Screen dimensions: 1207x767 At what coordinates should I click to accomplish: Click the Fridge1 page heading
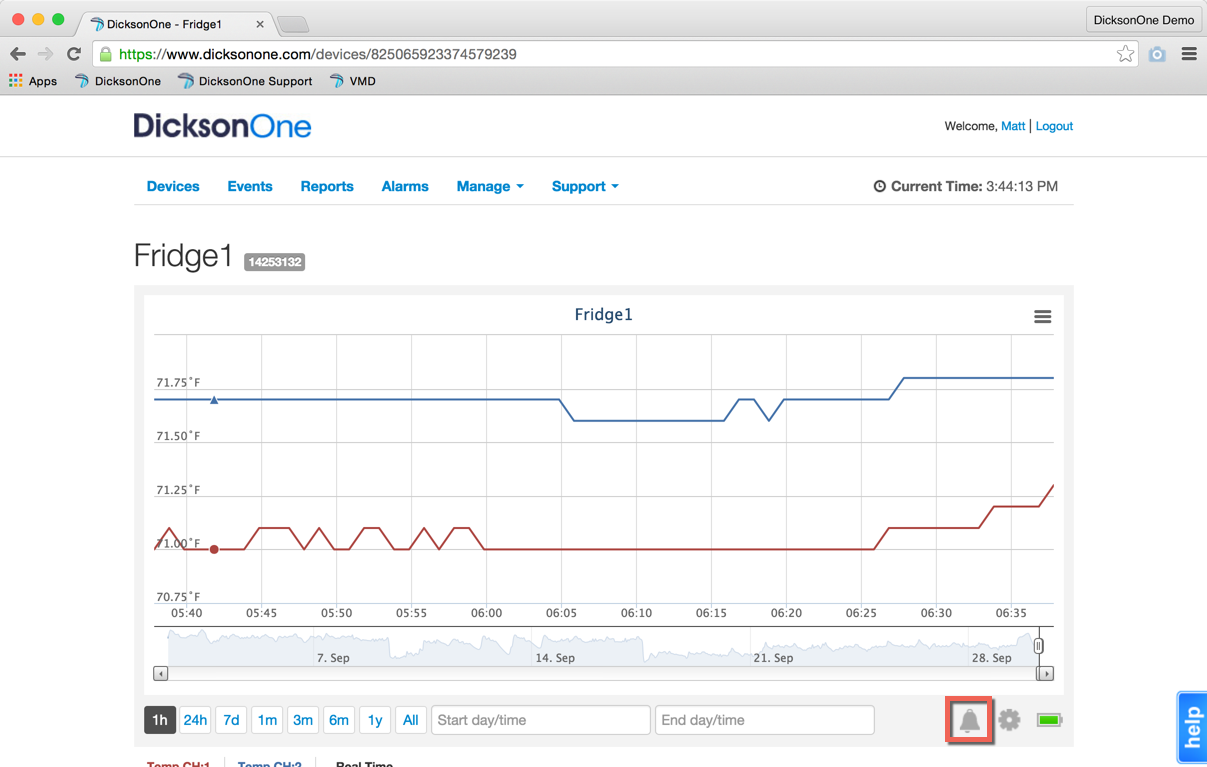click(x=183, y=257)
